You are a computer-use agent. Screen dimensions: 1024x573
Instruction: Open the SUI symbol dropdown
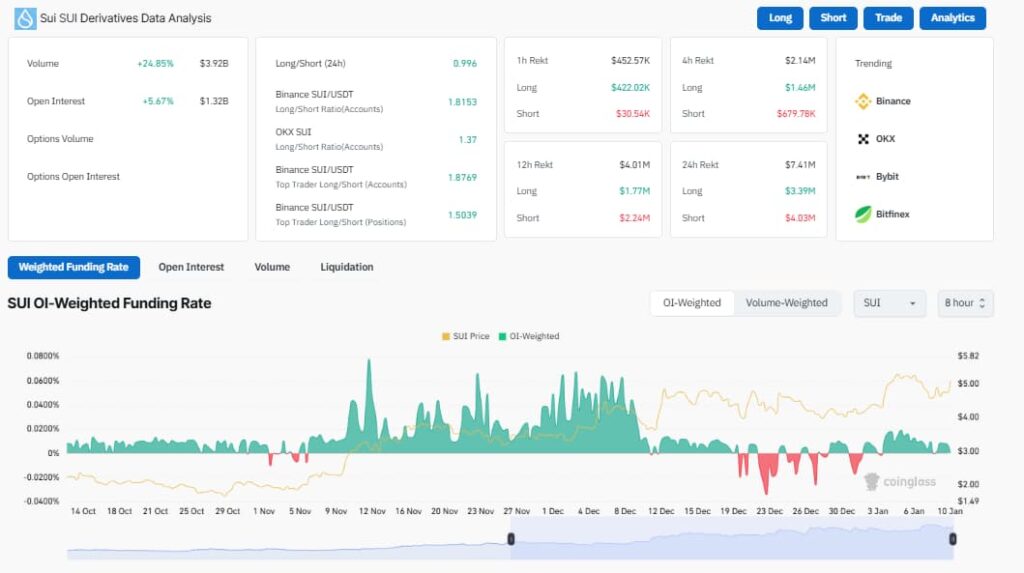coord(889,303)
